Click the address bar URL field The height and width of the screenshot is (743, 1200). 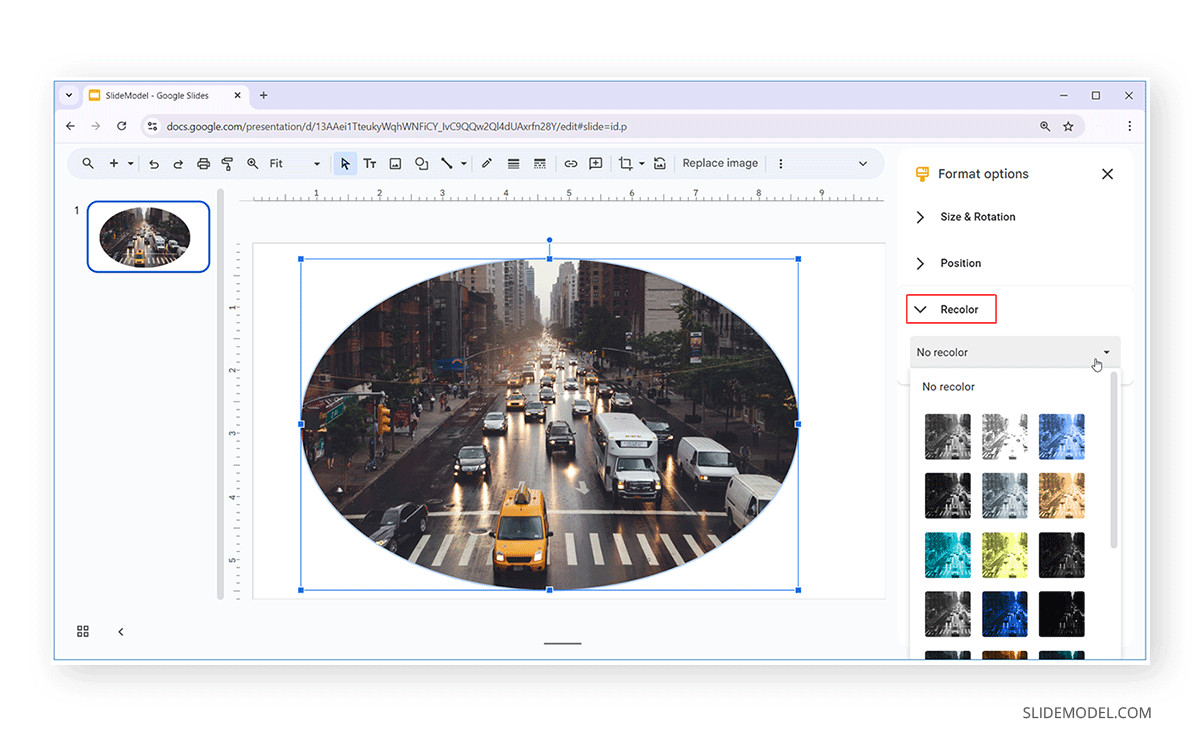coord(590,127)
